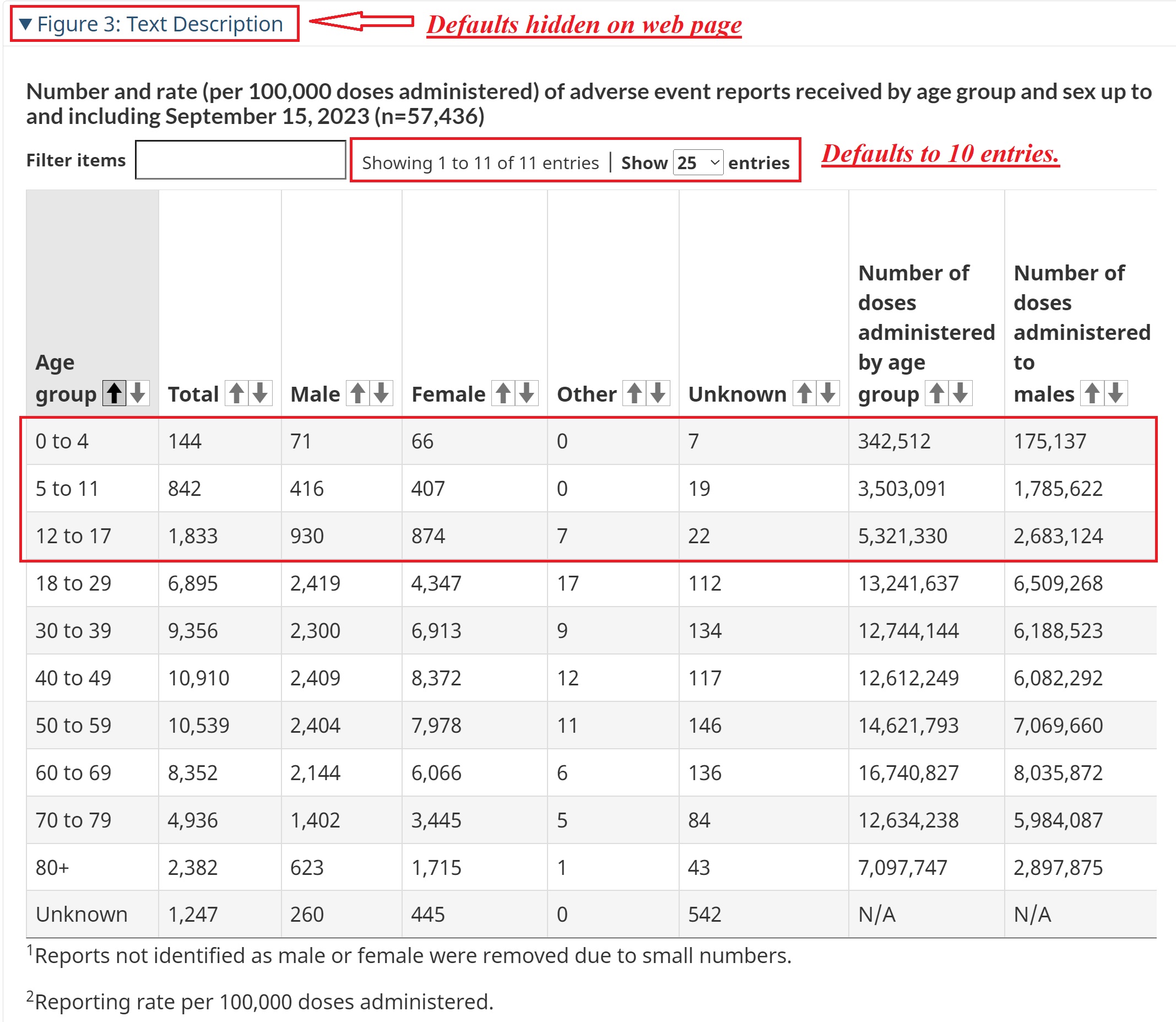Sort doses by age group ascending

click(936, 393)
